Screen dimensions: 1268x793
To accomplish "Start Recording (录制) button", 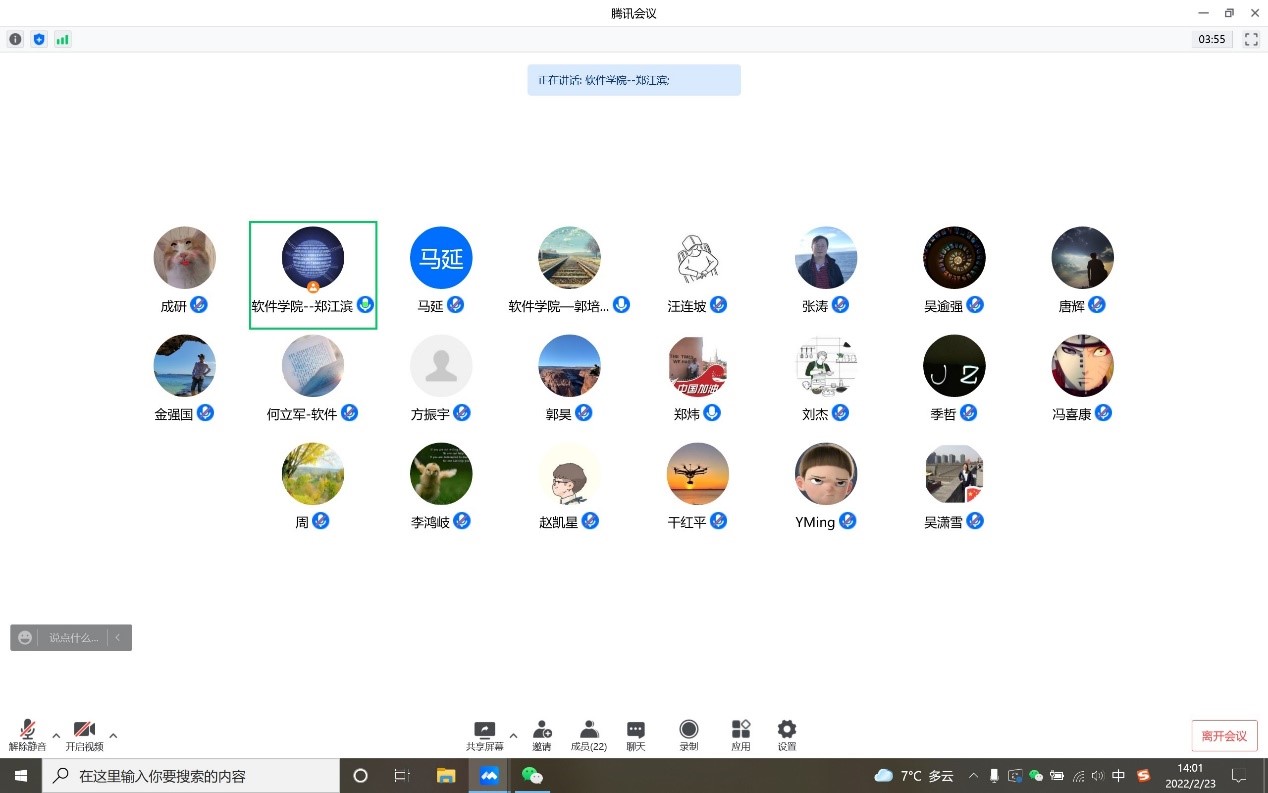I will [689, 735].
